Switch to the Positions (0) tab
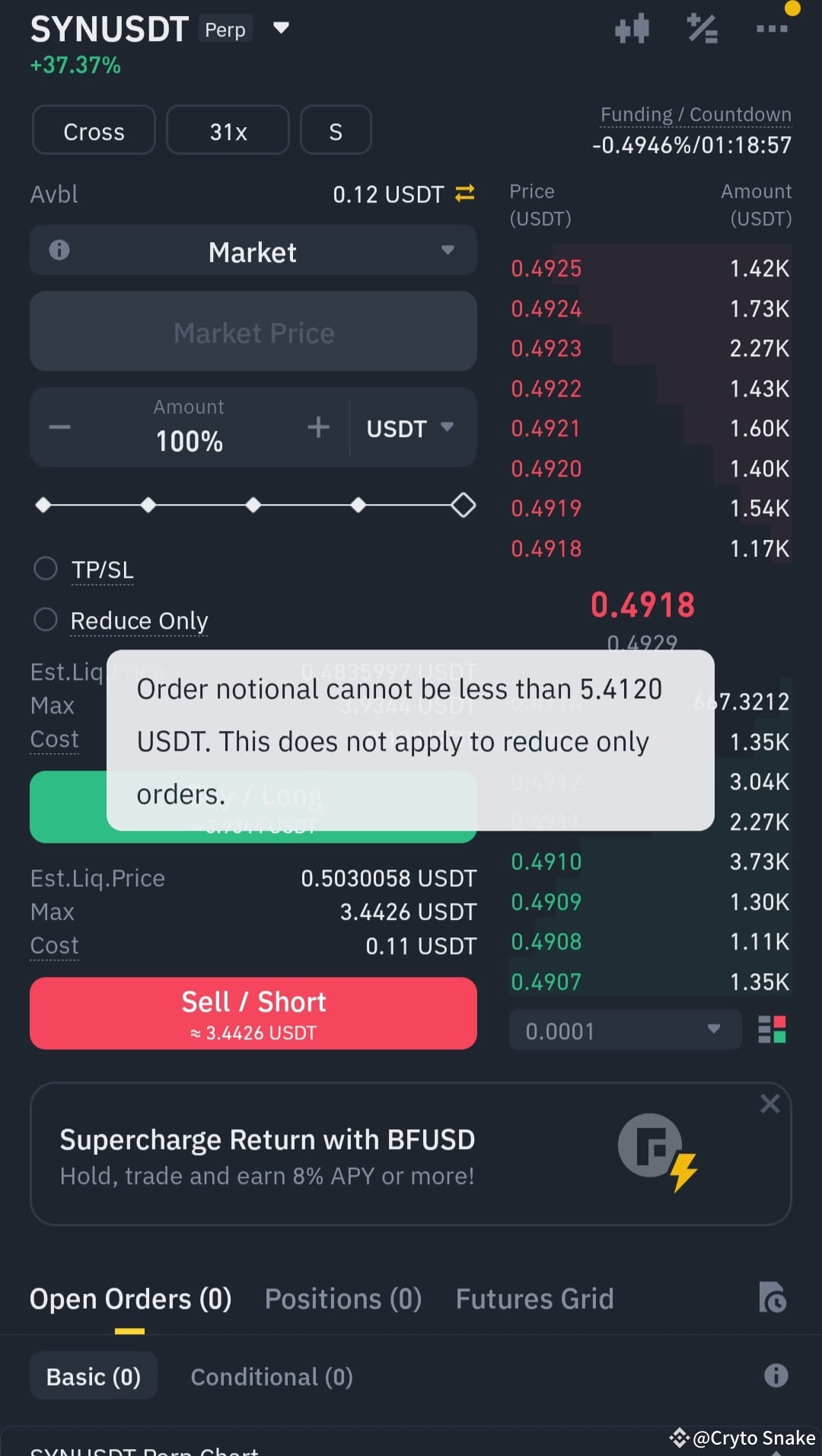 tap(343, 1298)
